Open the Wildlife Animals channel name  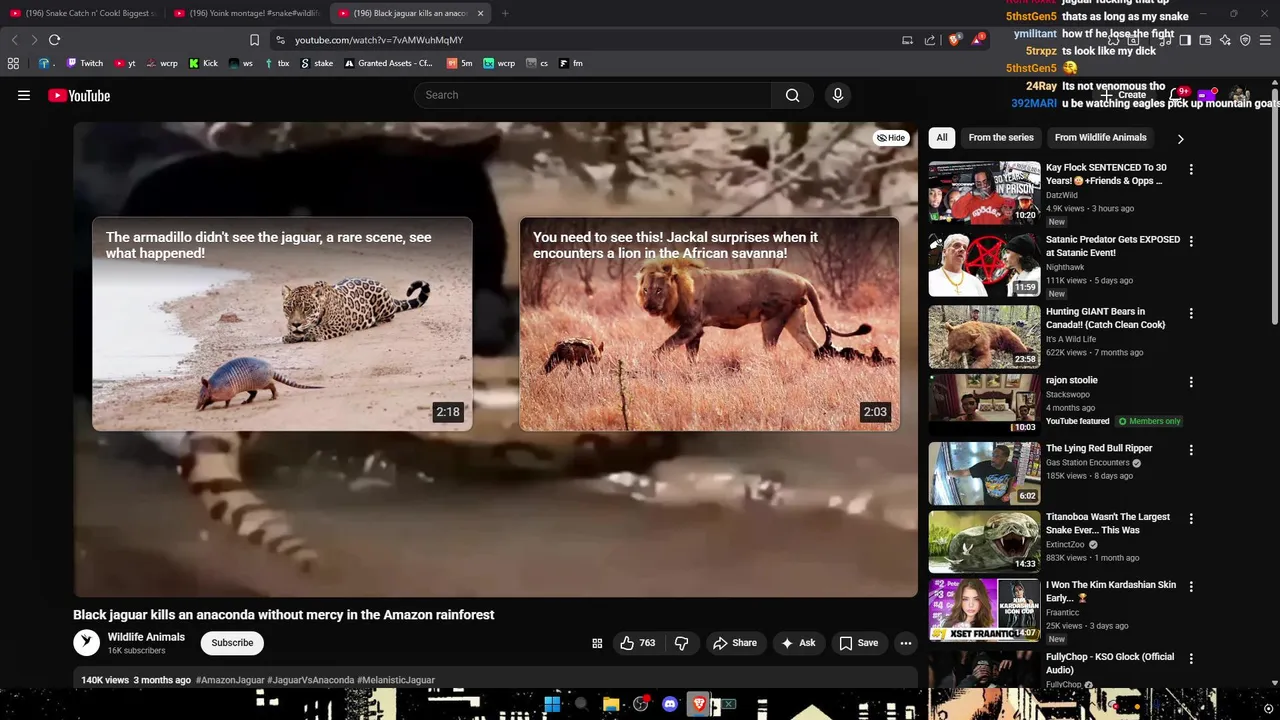coord(146,637)
